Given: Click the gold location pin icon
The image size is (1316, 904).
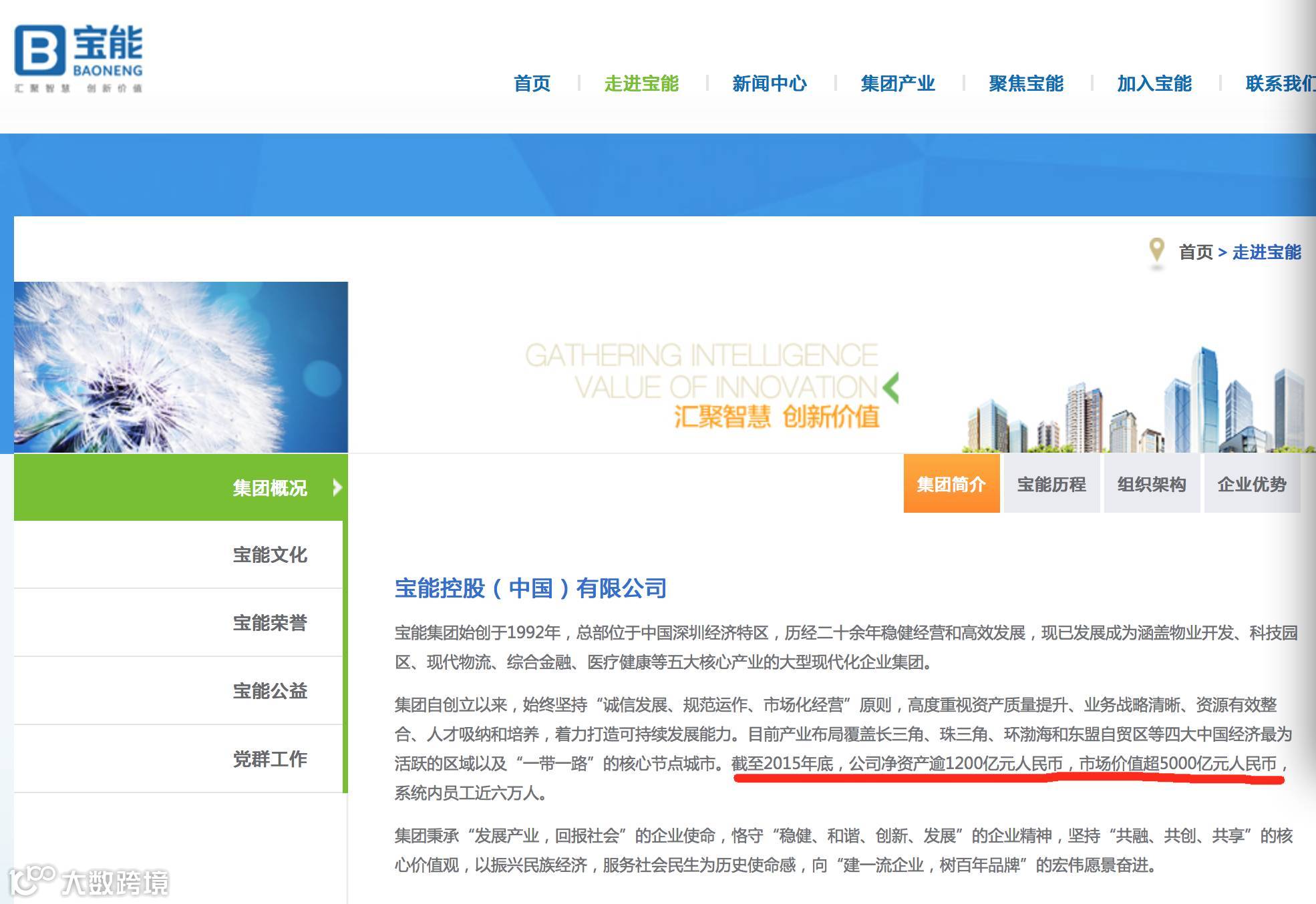Looking at the screenshot, I should point(1156,250).
